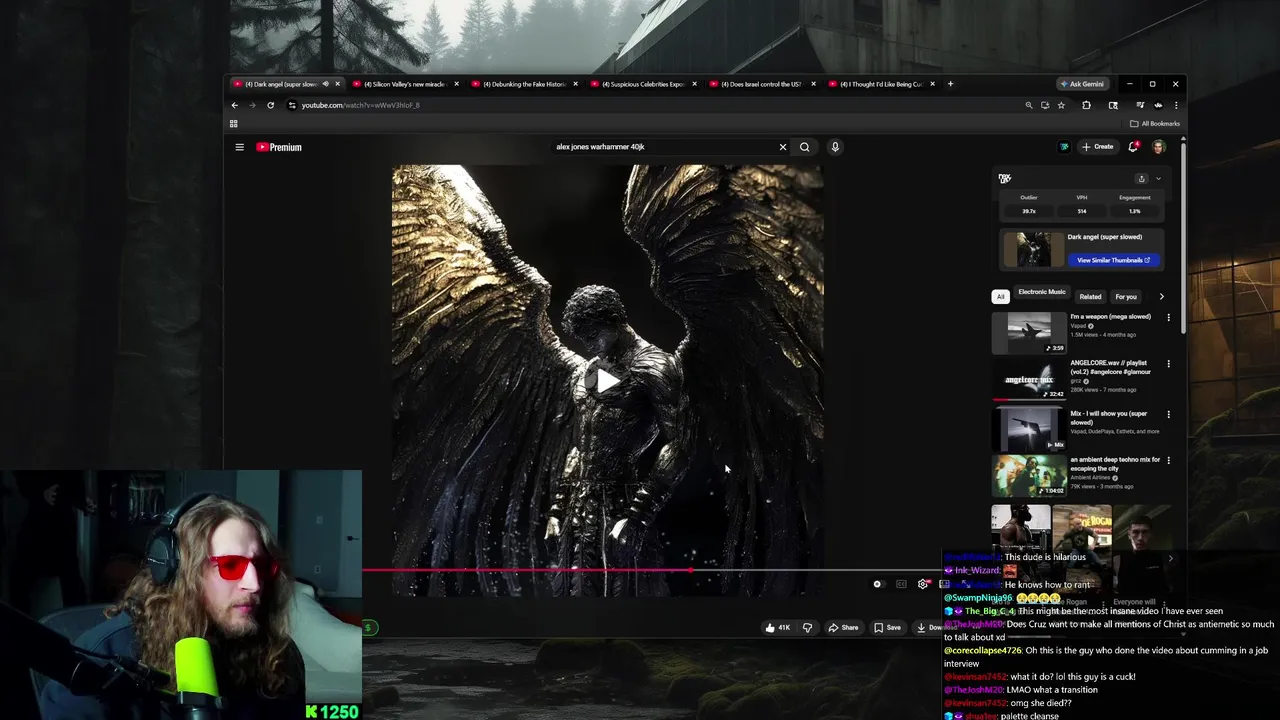Go forward in browser history
The image size is (1280, 720).
[252, 105]
